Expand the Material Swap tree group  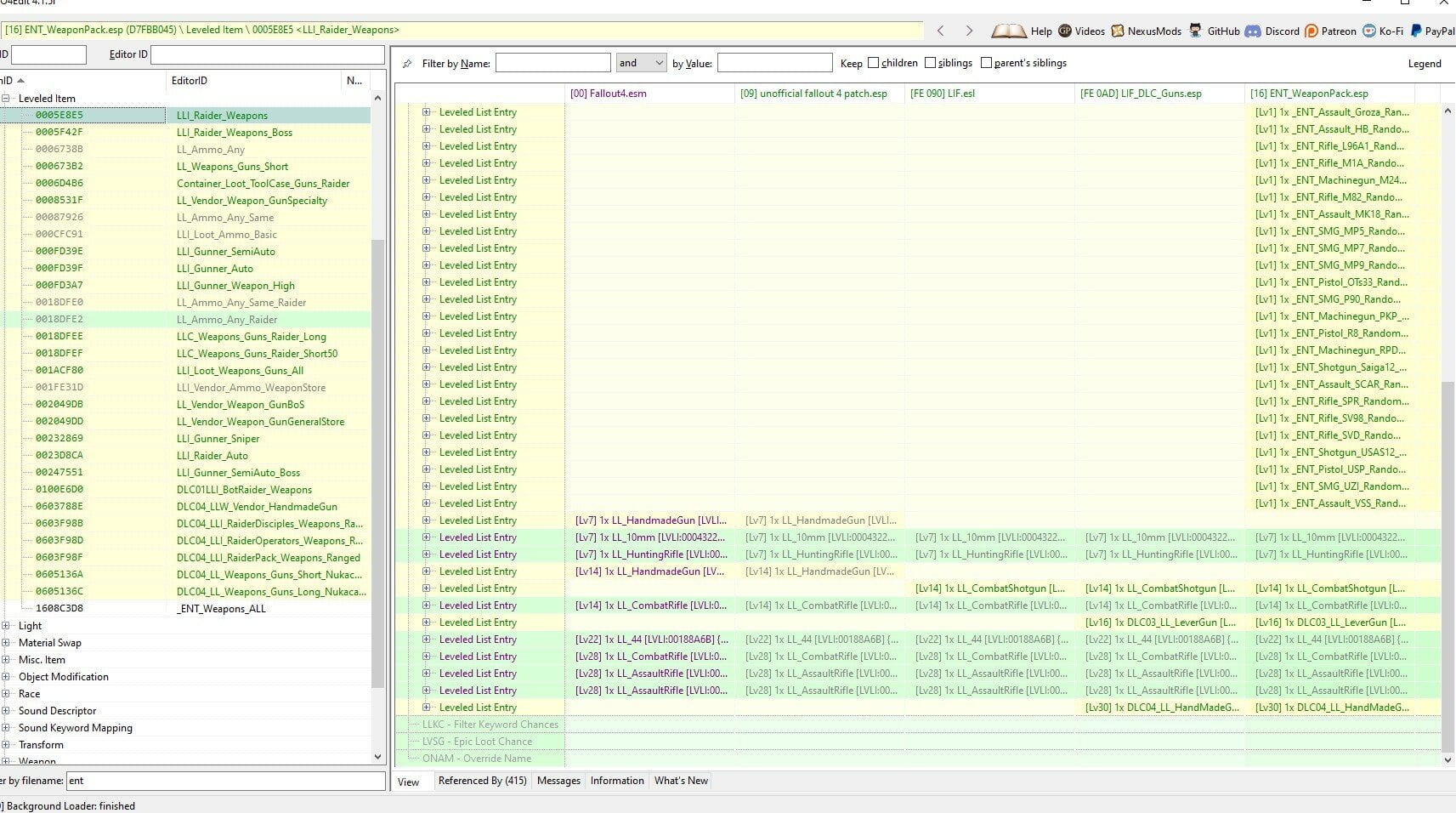click(x=6, y=643)
